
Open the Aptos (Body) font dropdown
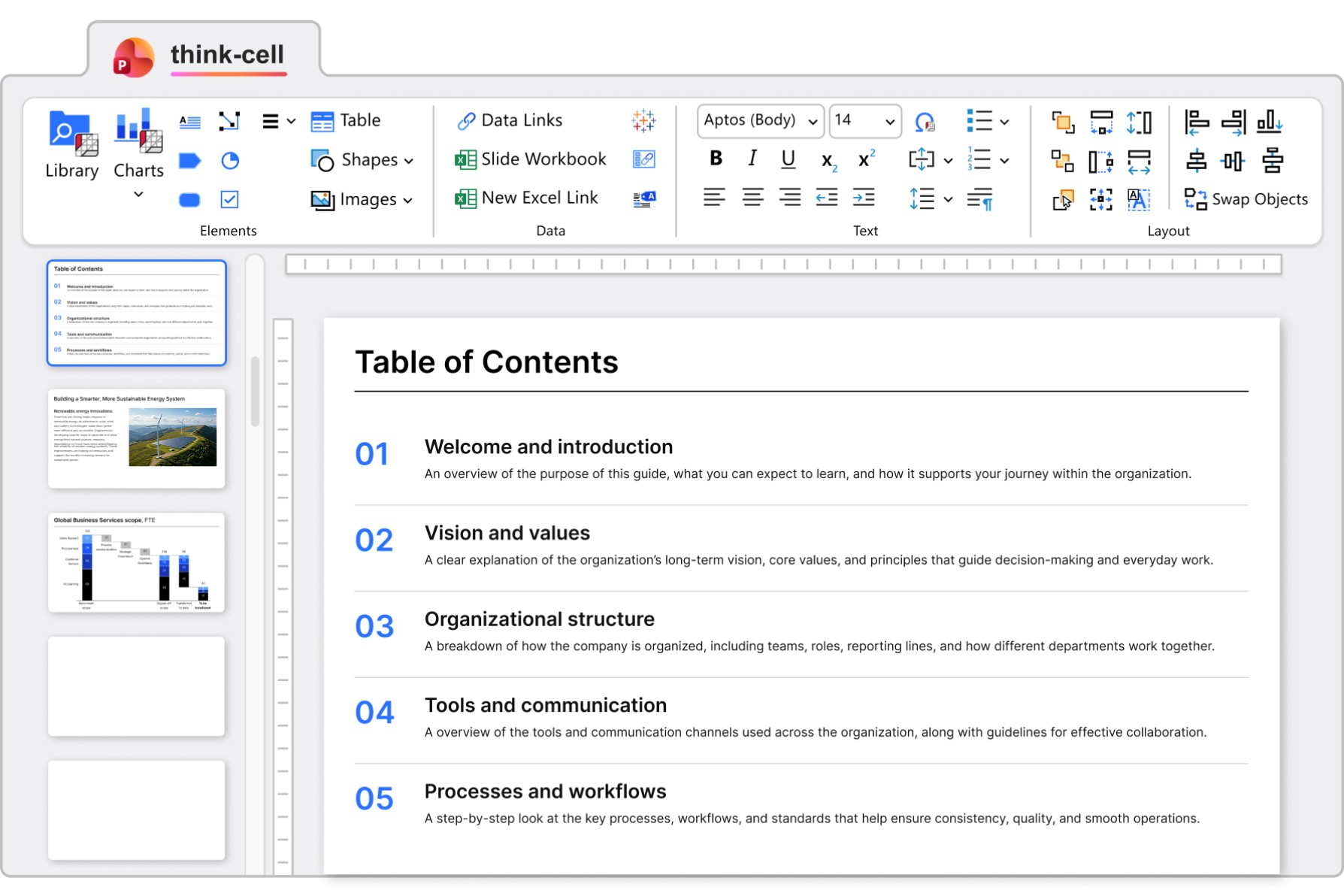[x=760, y=121]
